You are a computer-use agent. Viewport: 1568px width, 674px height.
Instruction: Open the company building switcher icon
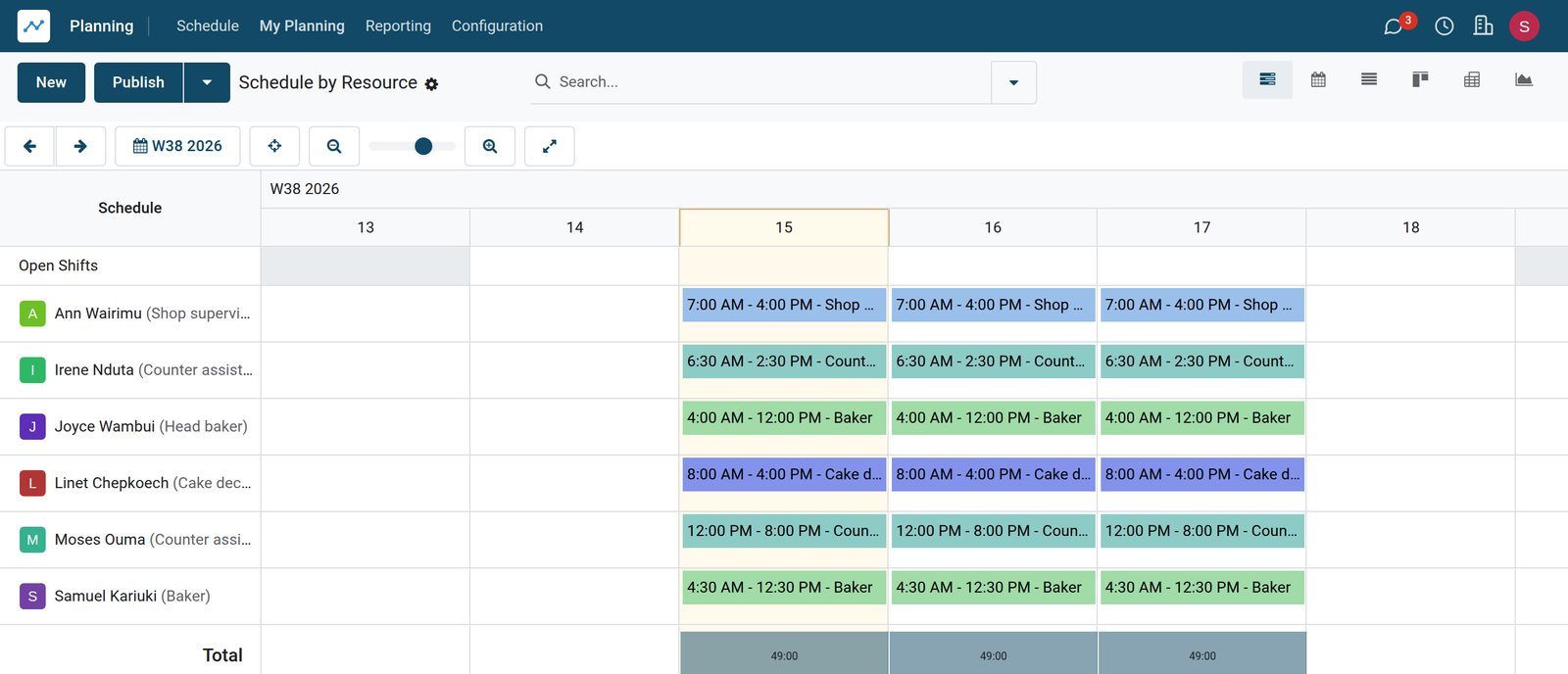click(1484, 25)
